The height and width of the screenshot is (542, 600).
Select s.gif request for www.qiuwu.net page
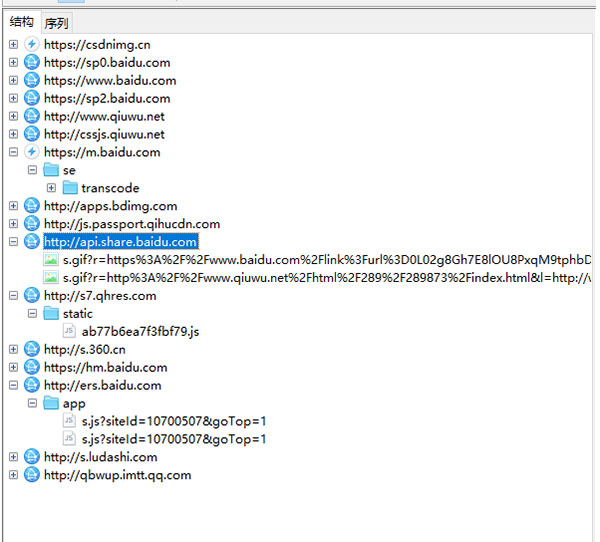[327, 278]
